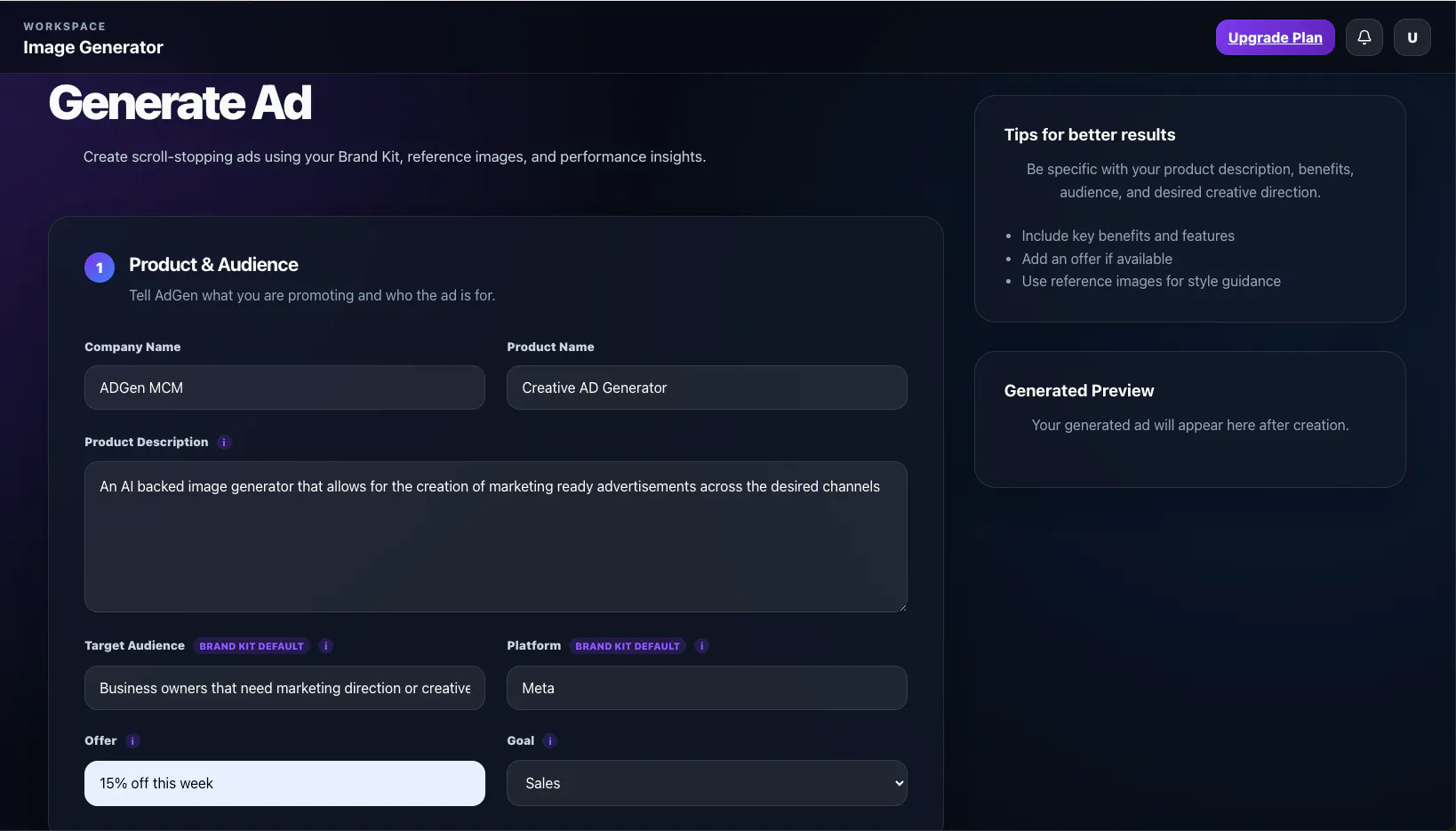The image size is (1456, 831).
Task: Show the Goal field info tooltip icon
Action: click(549, 741)
